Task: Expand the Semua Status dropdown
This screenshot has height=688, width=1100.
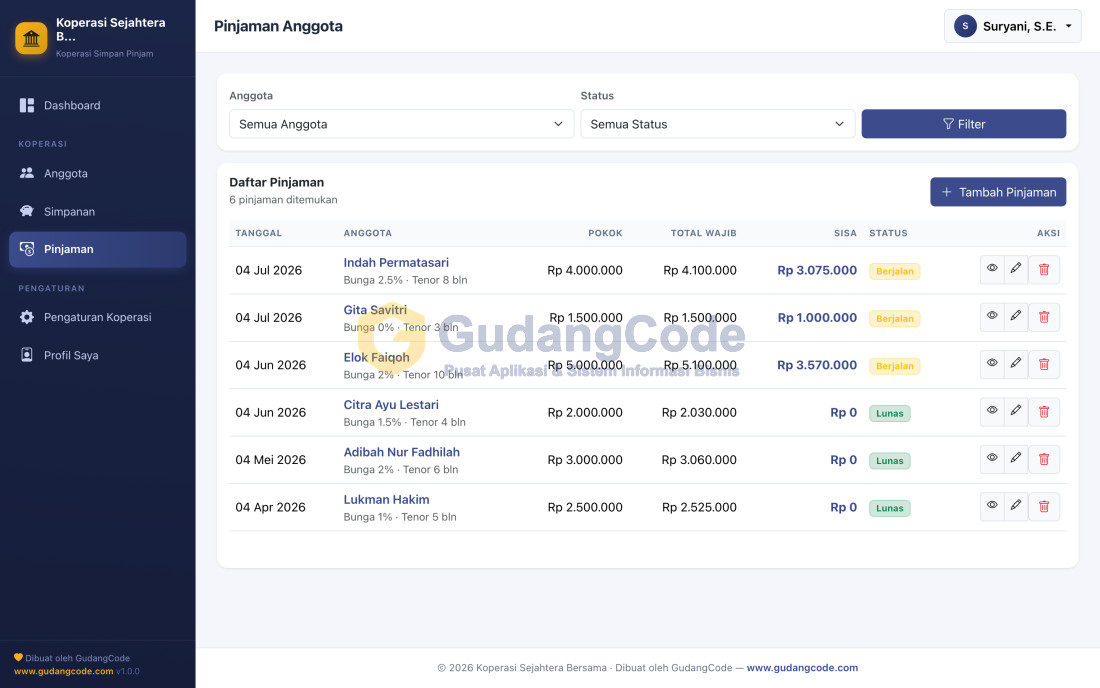Action: coord(718,124)
